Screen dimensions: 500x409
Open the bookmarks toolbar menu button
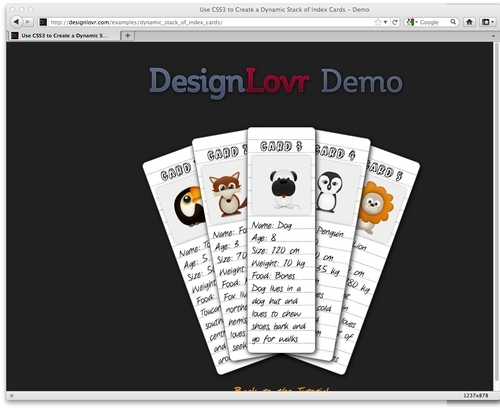pos(487,22)
